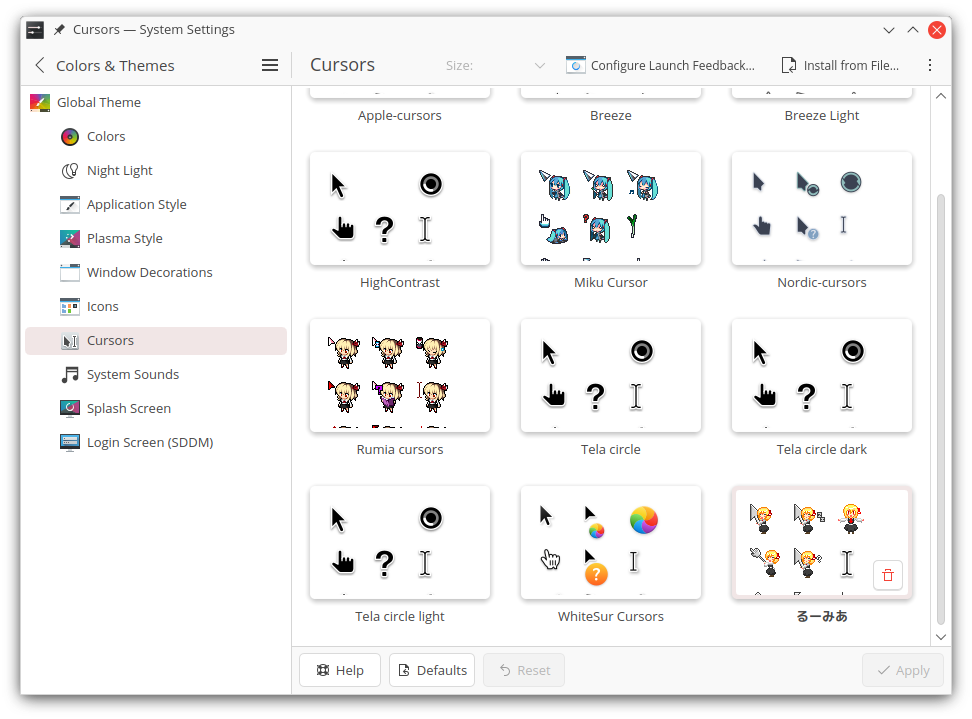Click the Apple-cursors label
The width and height of the screenshot is (972, 719).
[400, 115]
